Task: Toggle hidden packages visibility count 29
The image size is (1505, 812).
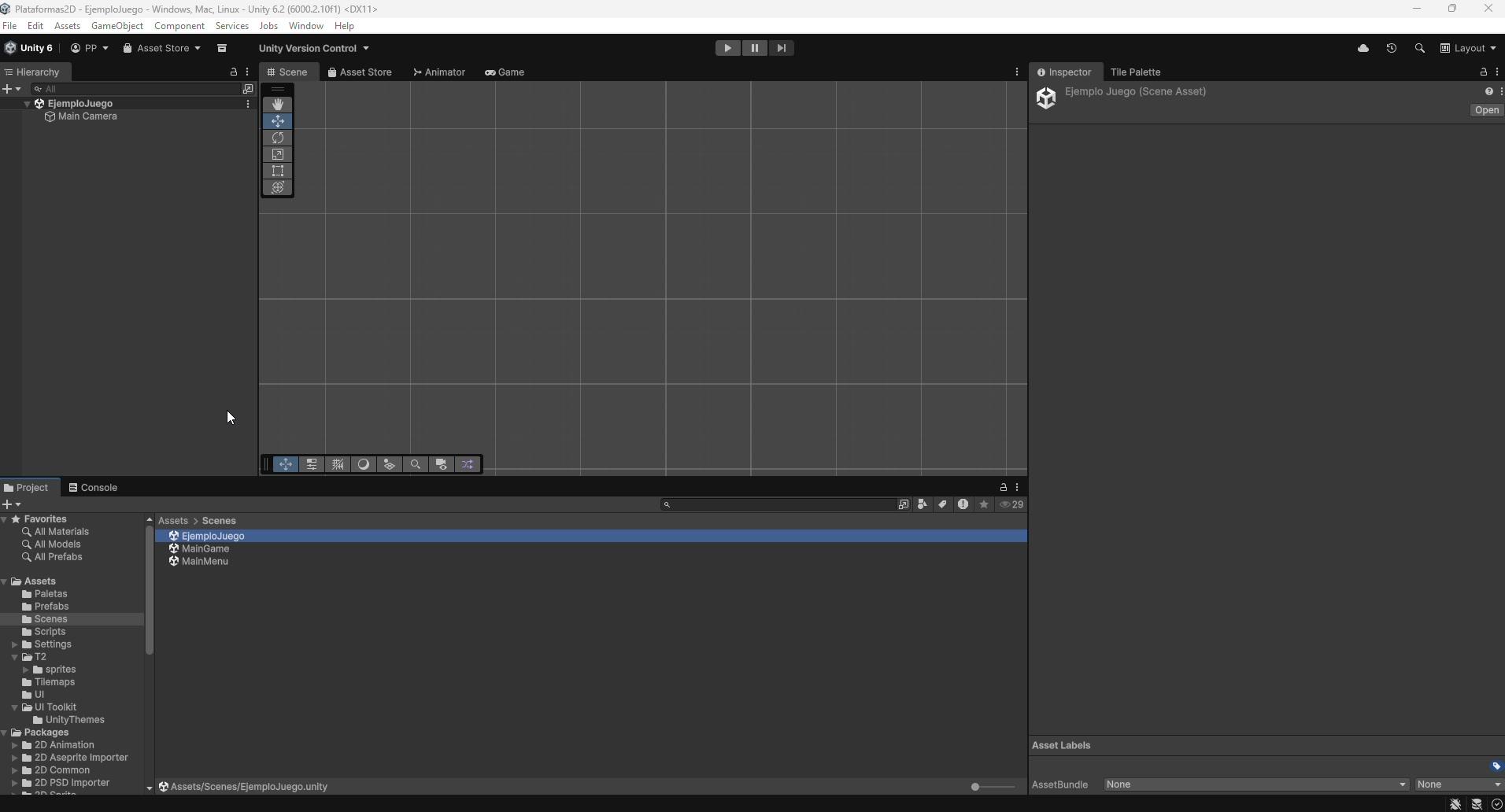Action: pos(1011,504)
